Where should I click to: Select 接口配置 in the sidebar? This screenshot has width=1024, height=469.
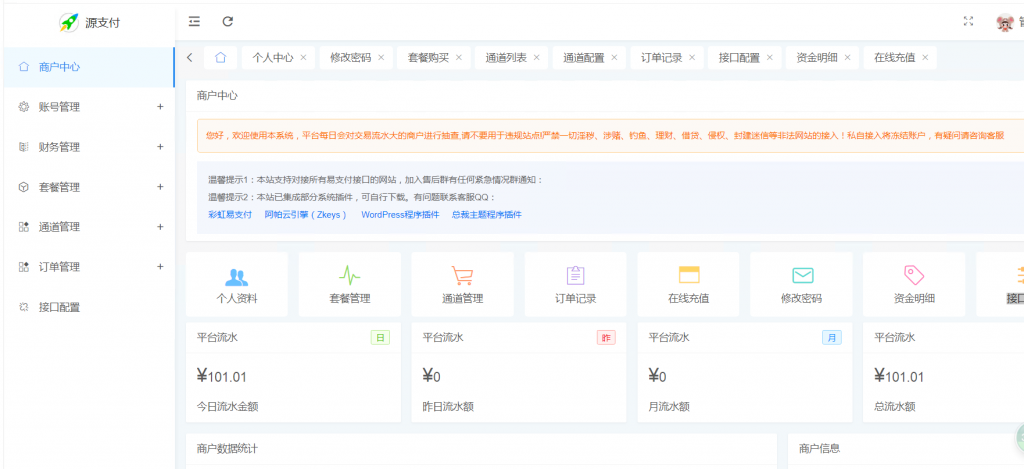tap(59, 307)
